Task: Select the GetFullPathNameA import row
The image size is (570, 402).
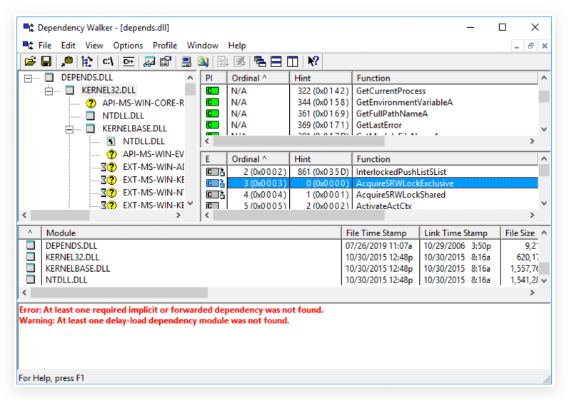Action: point(370,114)
